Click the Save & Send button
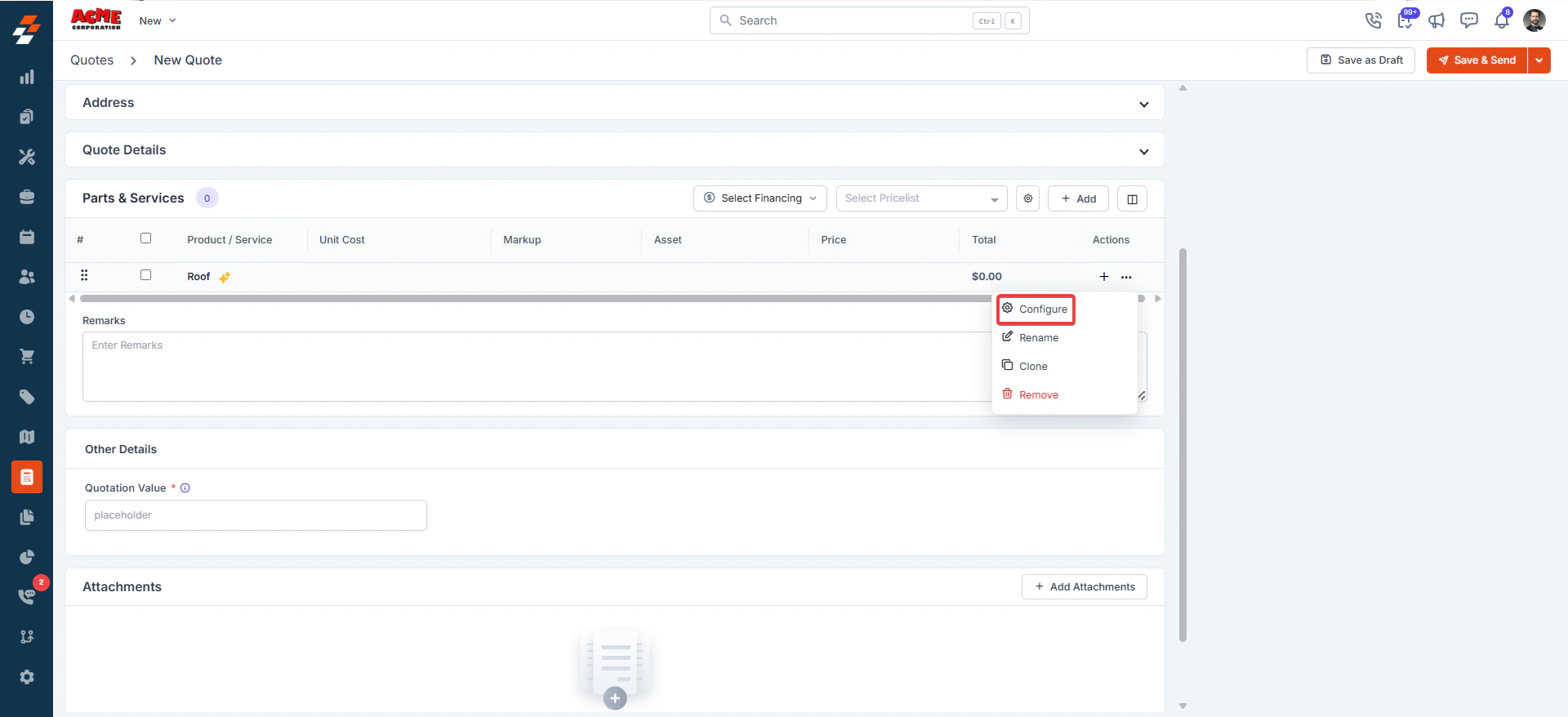The height and width of the screenshot is (717, 1568). pyautogui.click(x=1477, y=60)
